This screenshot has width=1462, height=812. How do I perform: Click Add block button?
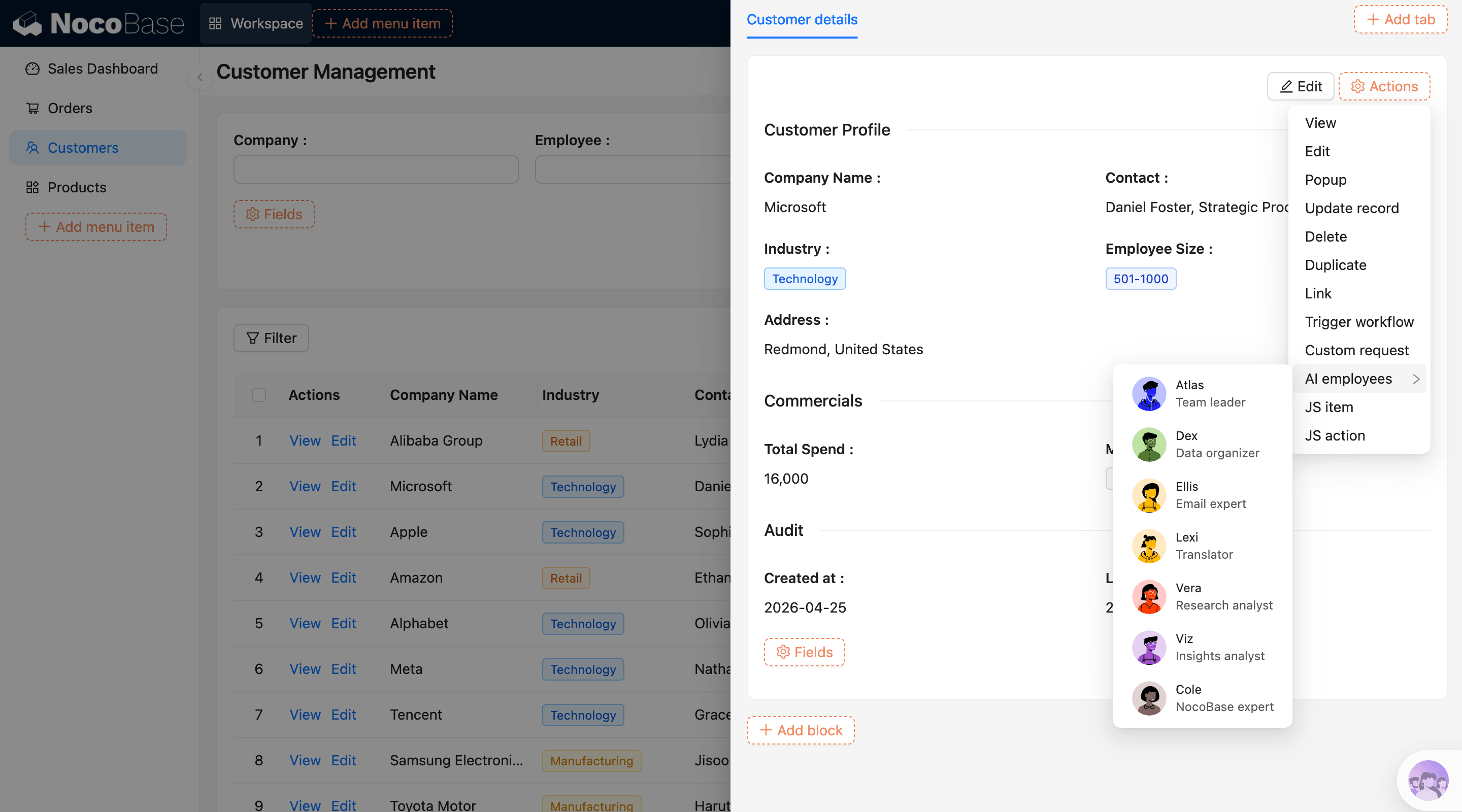[x=800, y=730]
